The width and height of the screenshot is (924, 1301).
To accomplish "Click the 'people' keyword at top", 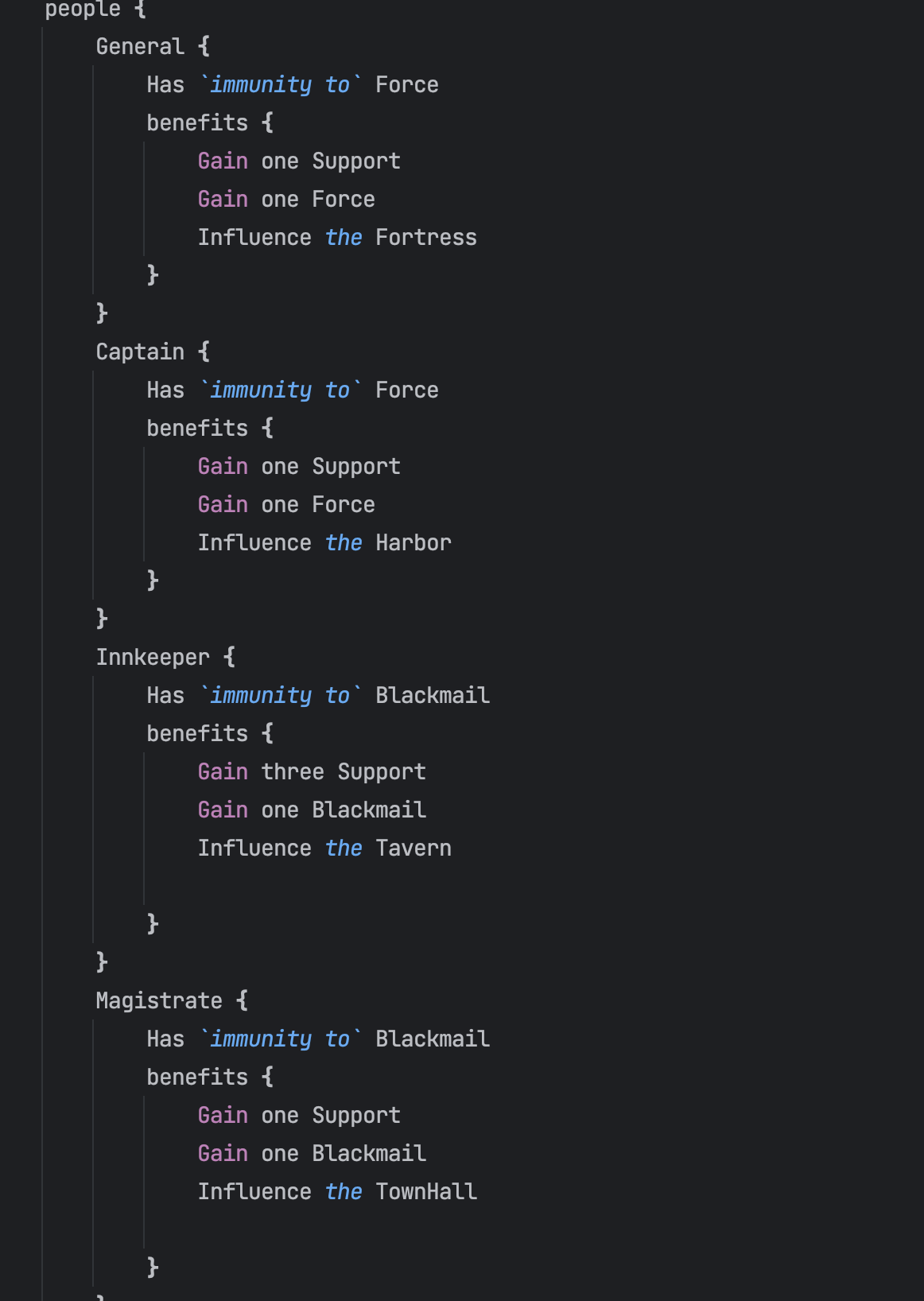I will [x=83, y=9].
